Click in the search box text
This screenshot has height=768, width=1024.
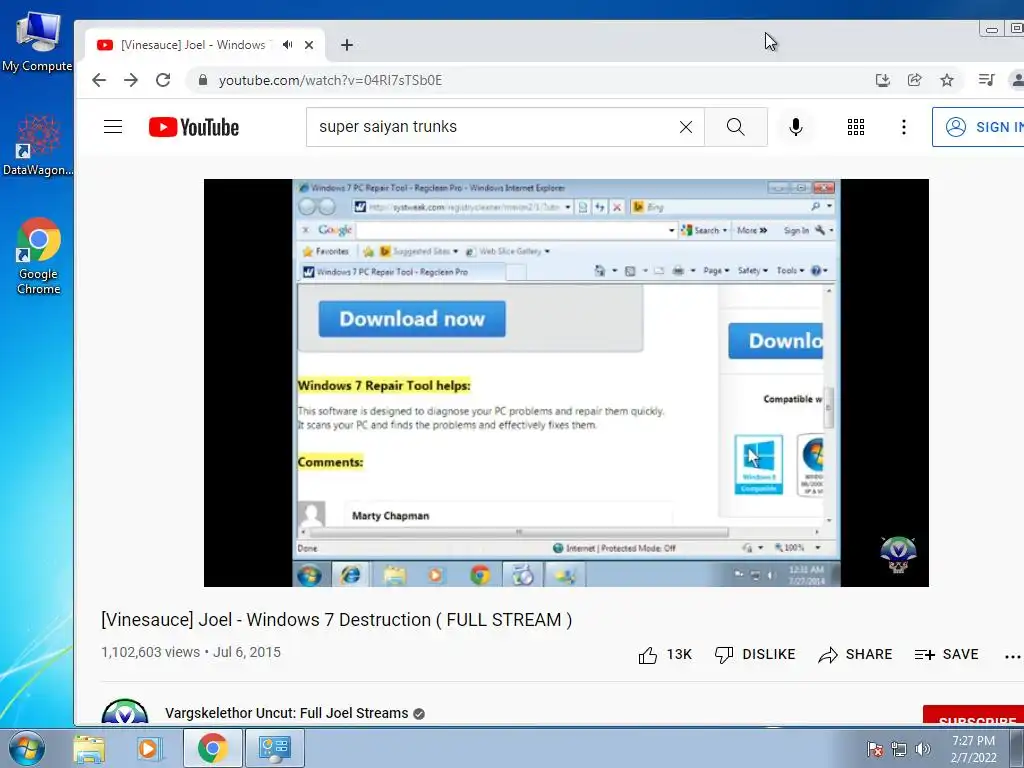coord(388,127)
